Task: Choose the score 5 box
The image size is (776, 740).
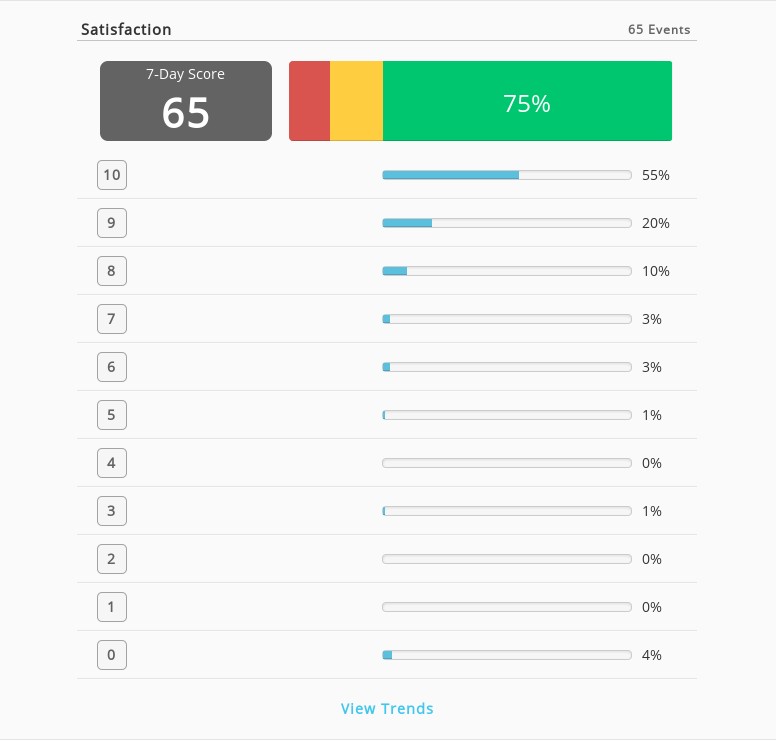Action: pos(112,415)
